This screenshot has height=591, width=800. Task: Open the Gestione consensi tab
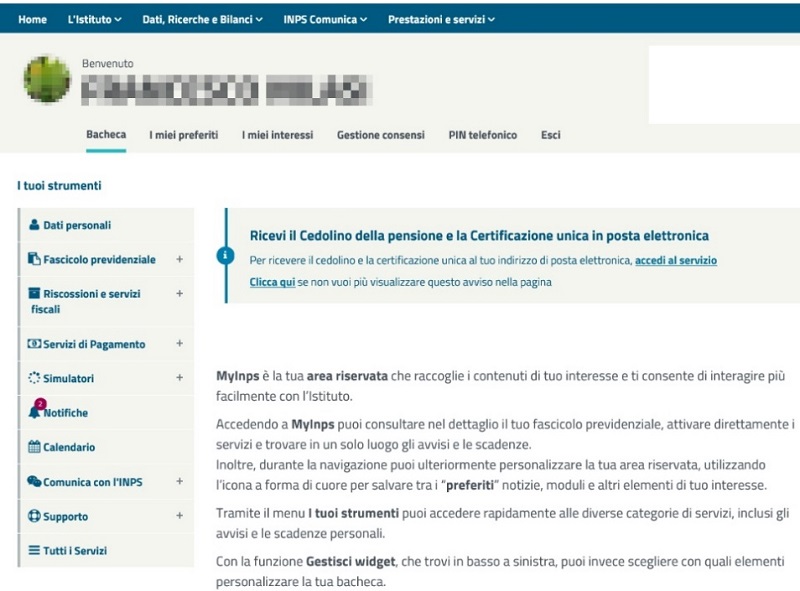(x=381, y=135)
